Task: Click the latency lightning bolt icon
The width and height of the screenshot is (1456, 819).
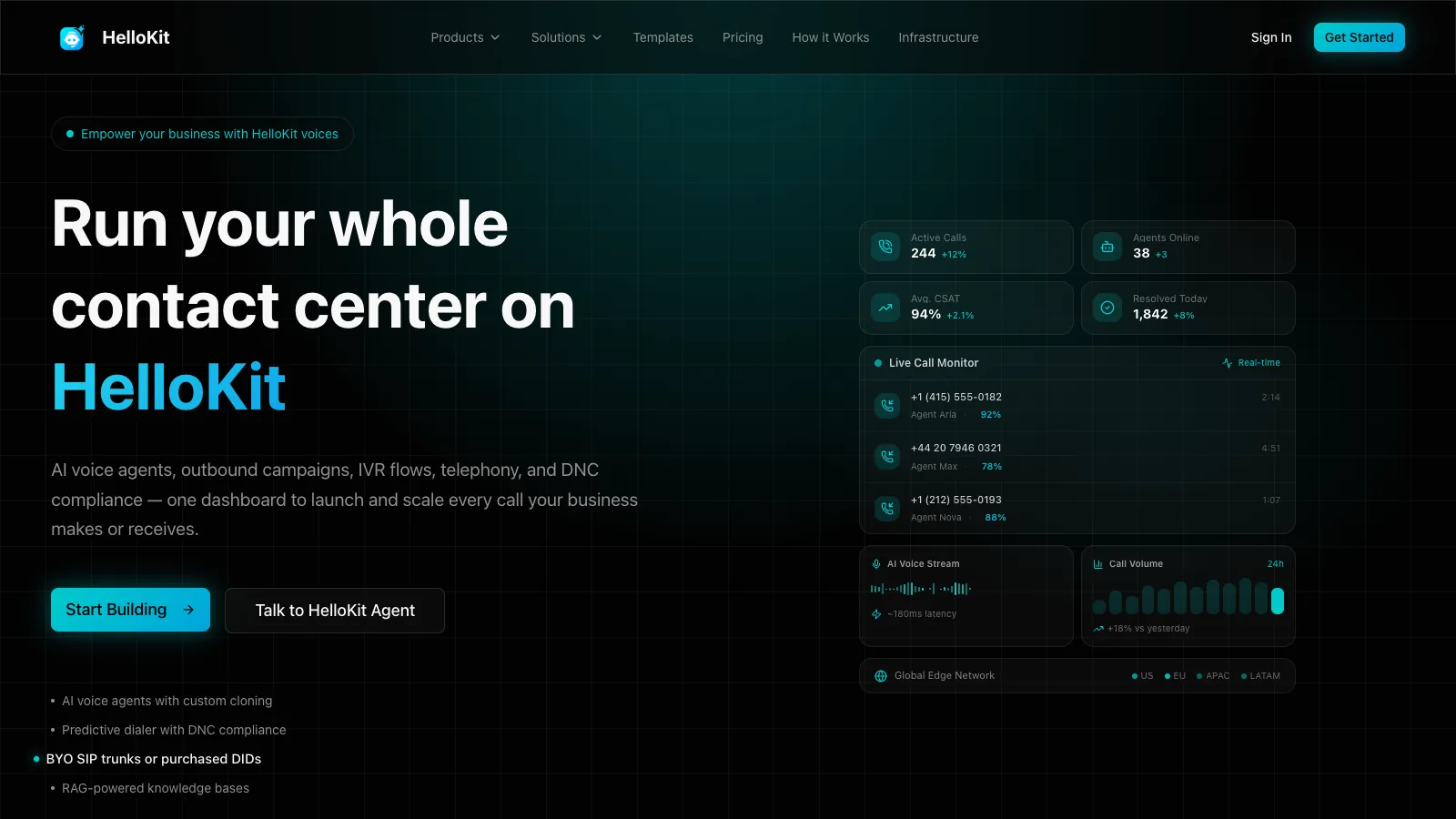Action: (x=876, y=614)
